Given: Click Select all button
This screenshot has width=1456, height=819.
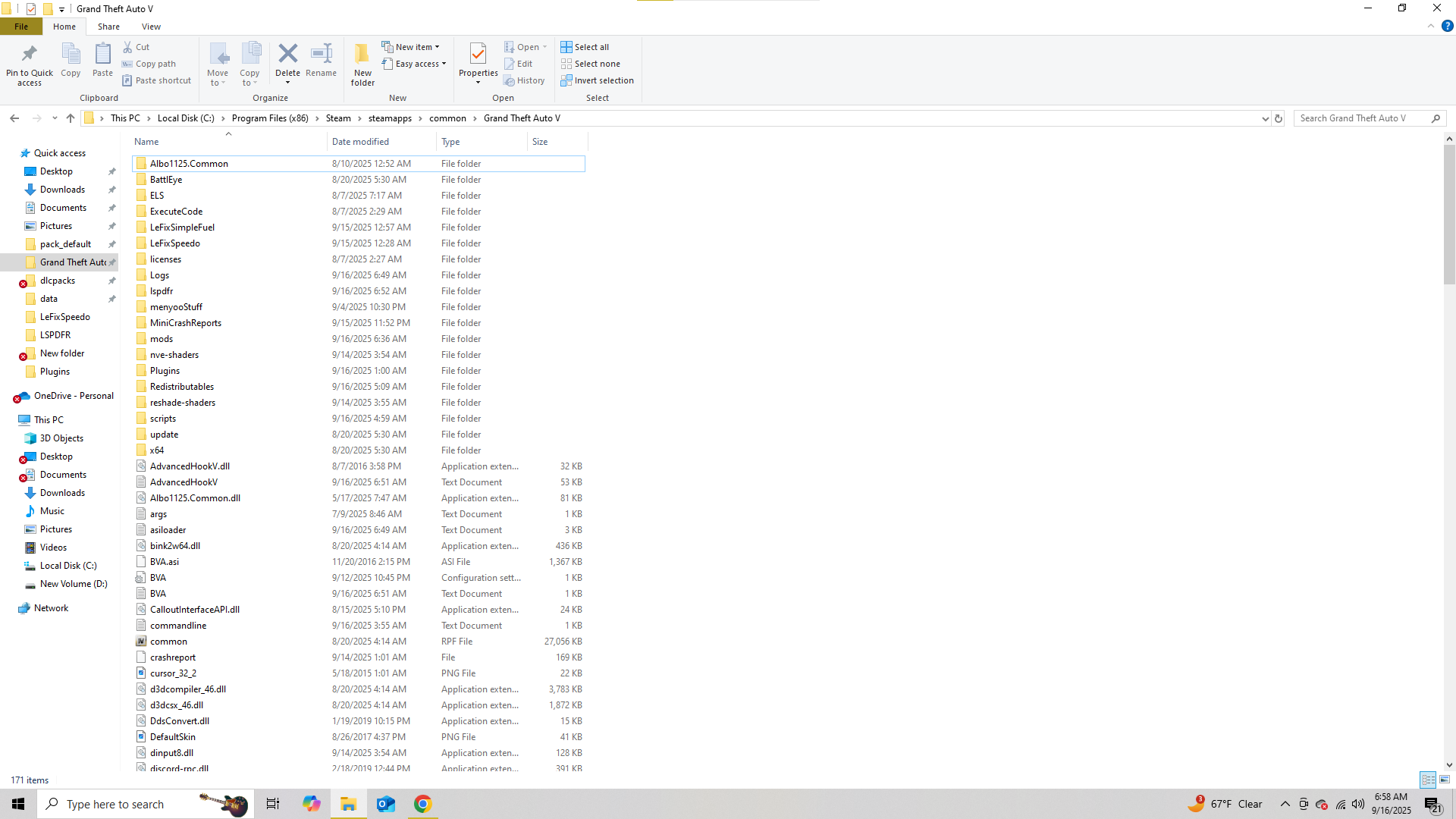Looking at the screenshot, I should [x=585, y=47].
